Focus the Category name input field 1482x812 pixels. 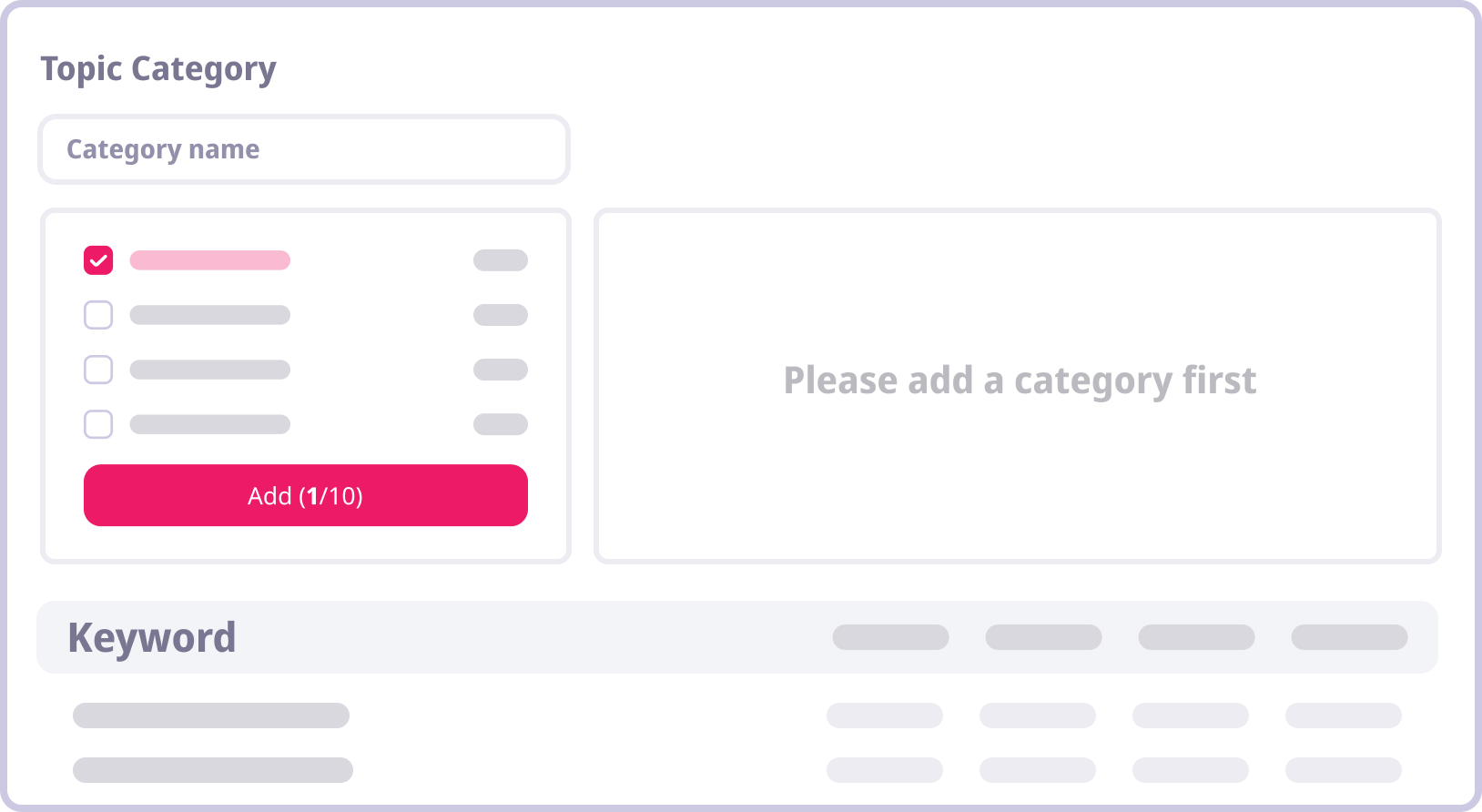coord(304,149)
